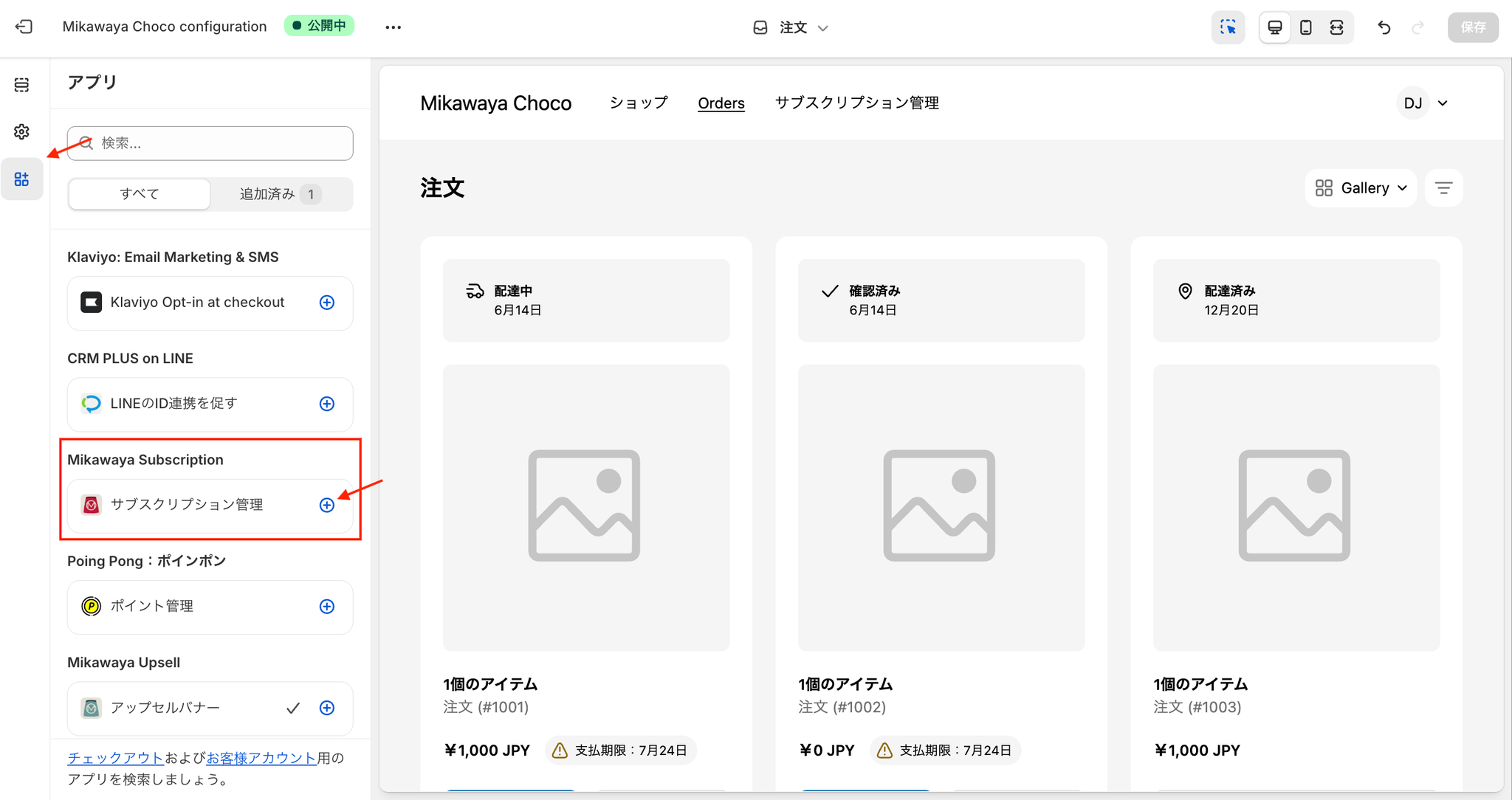Viewport: 1512px width, 800px height.
Task: Open the お客様アカウント link
Action: click(261, 758)
